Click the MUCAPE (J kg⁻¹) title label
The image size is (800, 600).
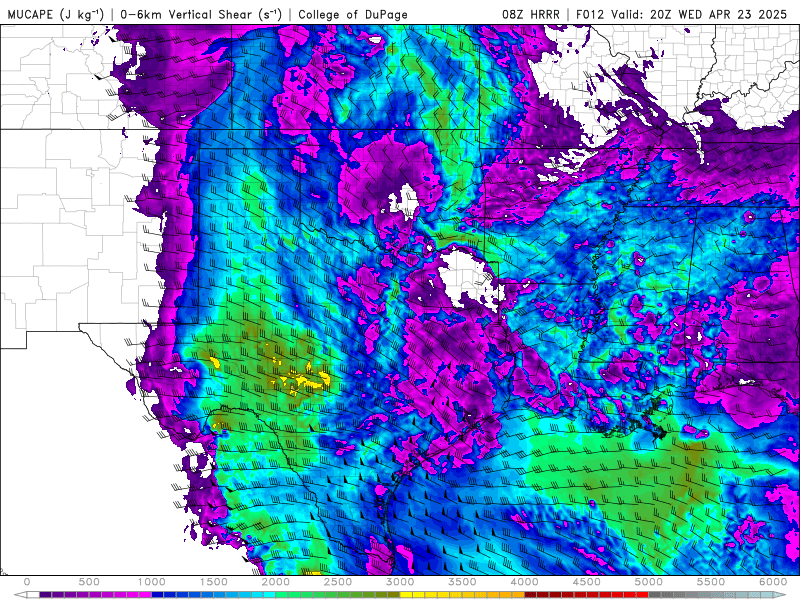pyautogui.click(x=55, y=14)
